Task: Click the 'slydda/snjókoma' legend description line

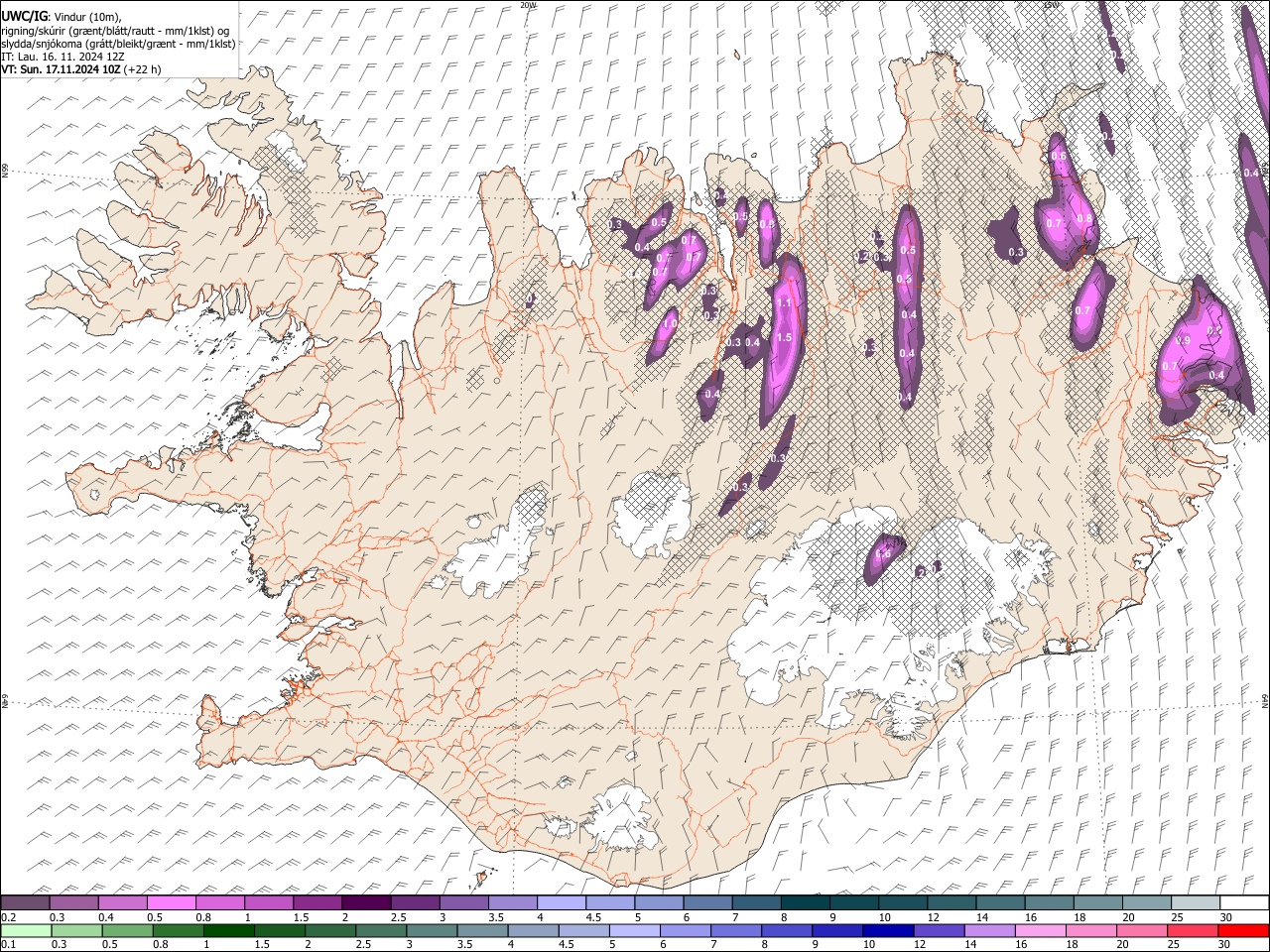Action: pyautogui.click(x=118, y=44)
